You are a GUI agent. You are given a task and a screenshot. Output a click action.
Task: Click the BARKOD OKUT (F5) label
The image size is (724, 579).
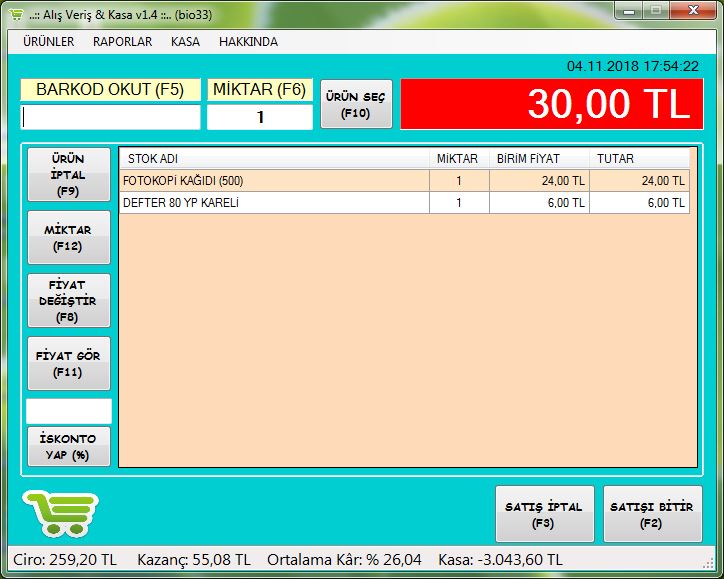click(110, 90)
